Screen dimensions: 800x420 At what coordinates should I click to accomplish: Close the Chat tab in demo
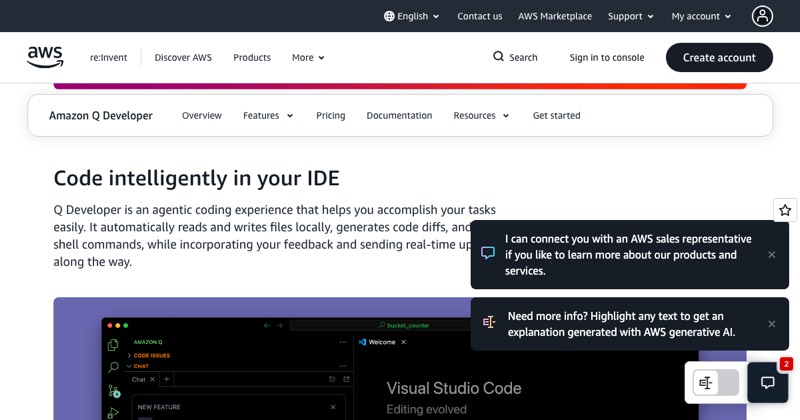tap(152, 379)
